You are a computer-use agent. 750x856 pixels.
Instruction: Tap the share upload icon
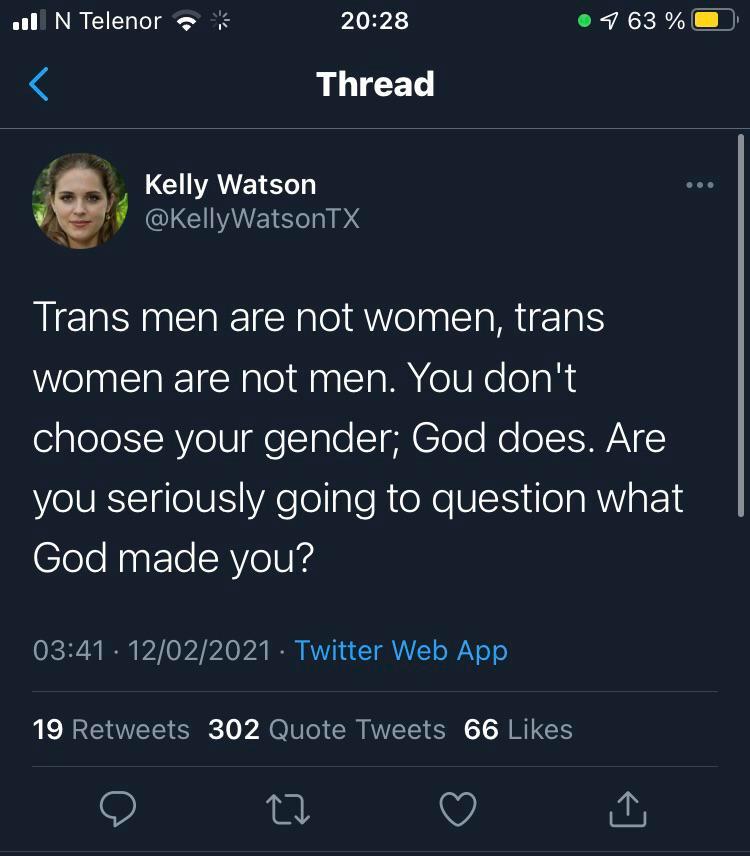(x=628, y=808)
